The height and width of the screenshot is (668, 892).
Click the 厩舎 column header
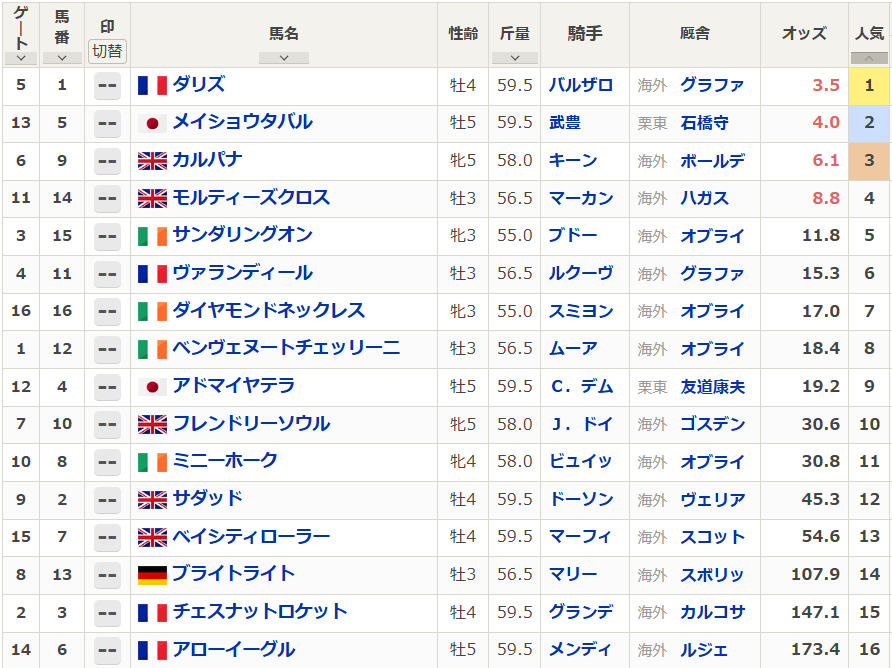[695, 34]
